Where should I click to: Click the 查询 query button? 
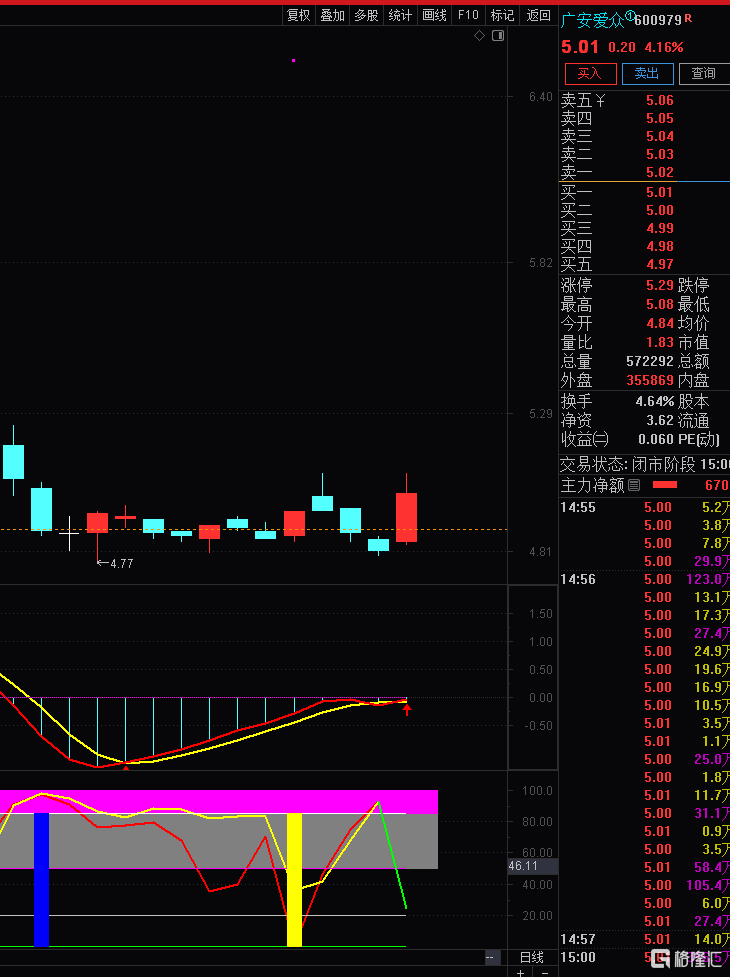(x=703, y=73)
